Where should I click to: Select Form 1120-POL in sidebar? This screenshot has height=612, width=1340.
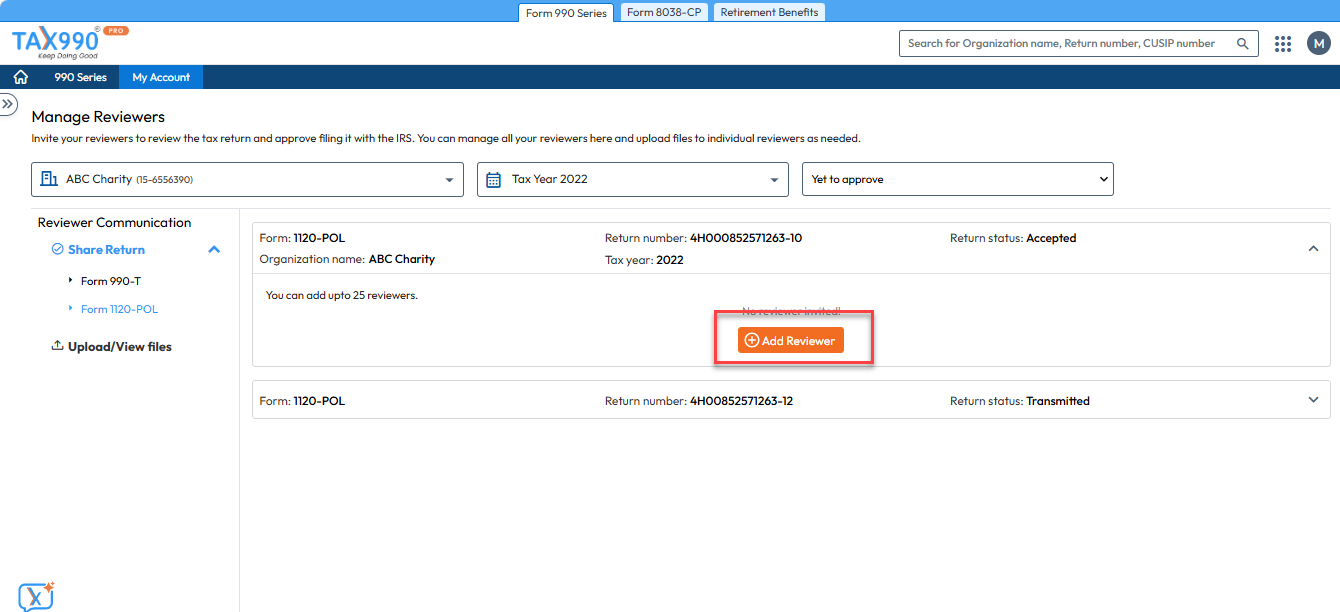point(119,309)
